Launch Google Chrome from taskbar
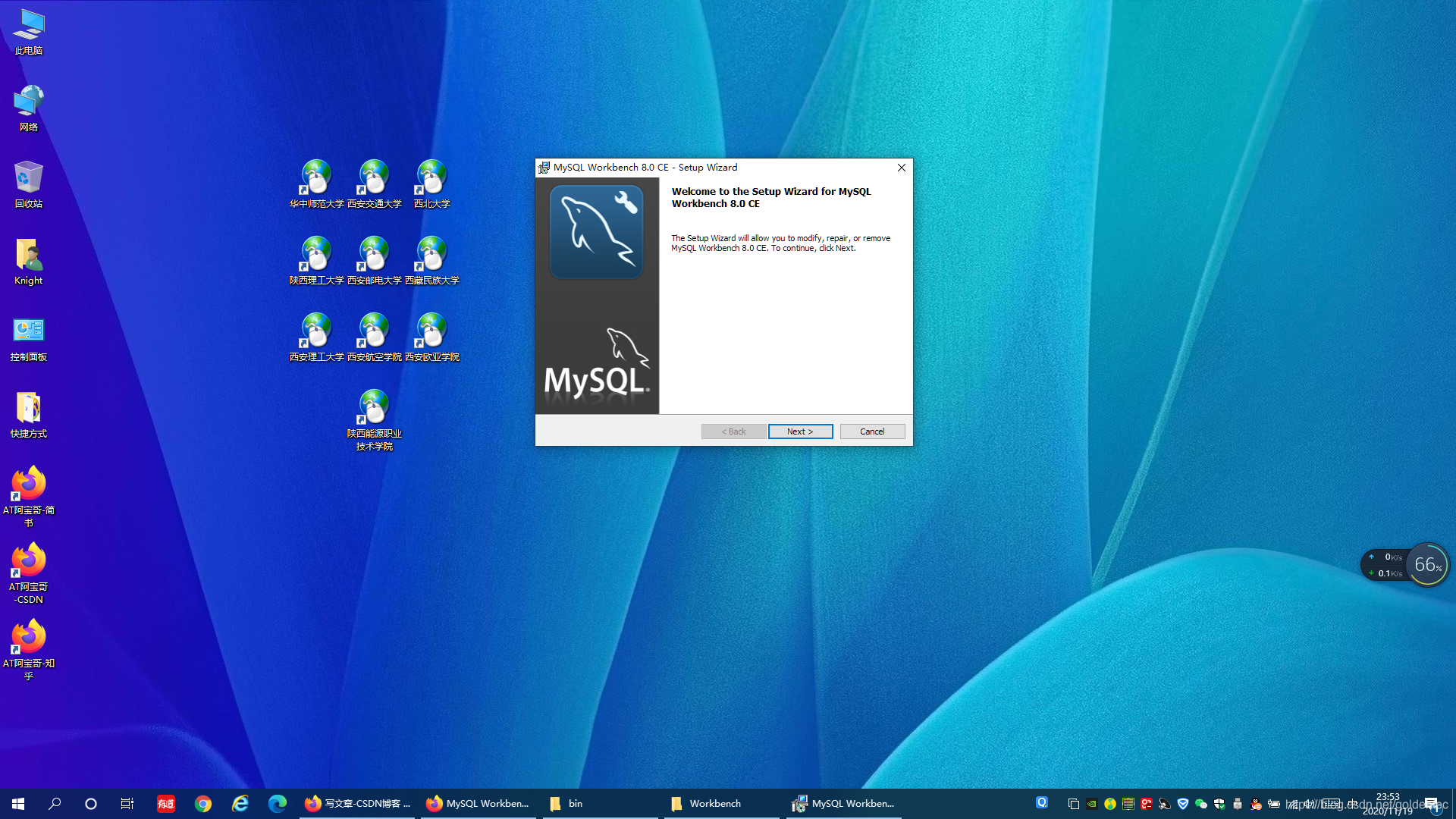1456x819 pixels. point(203,804)
